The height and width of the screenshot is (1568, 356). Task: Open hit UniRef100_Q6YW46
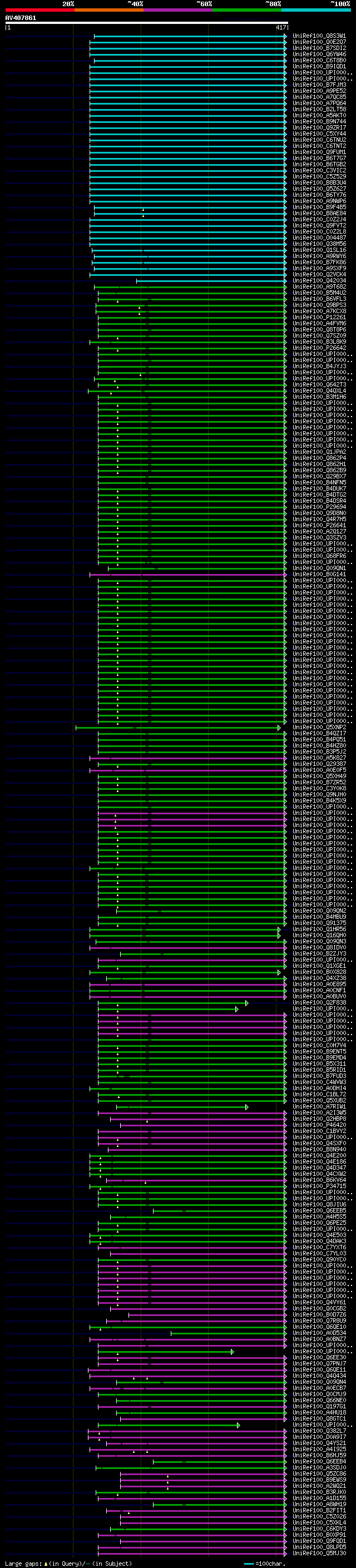click(x=319, y=54)
